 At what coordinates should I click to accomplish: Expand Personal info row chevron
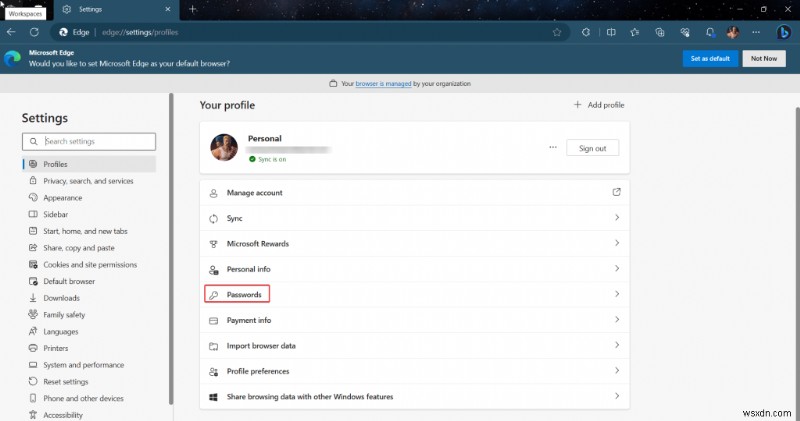pyautogui.click(x=617, y=269)
